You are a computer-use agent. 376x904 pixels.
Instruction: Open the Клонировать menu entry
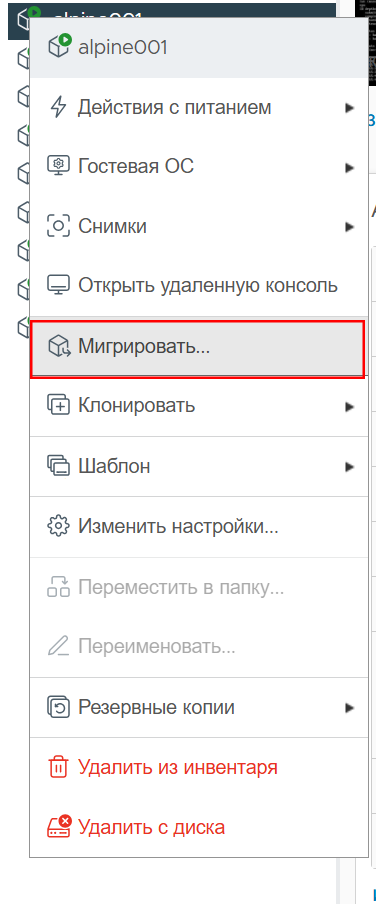pyautogui.click(x=199, y=406)
